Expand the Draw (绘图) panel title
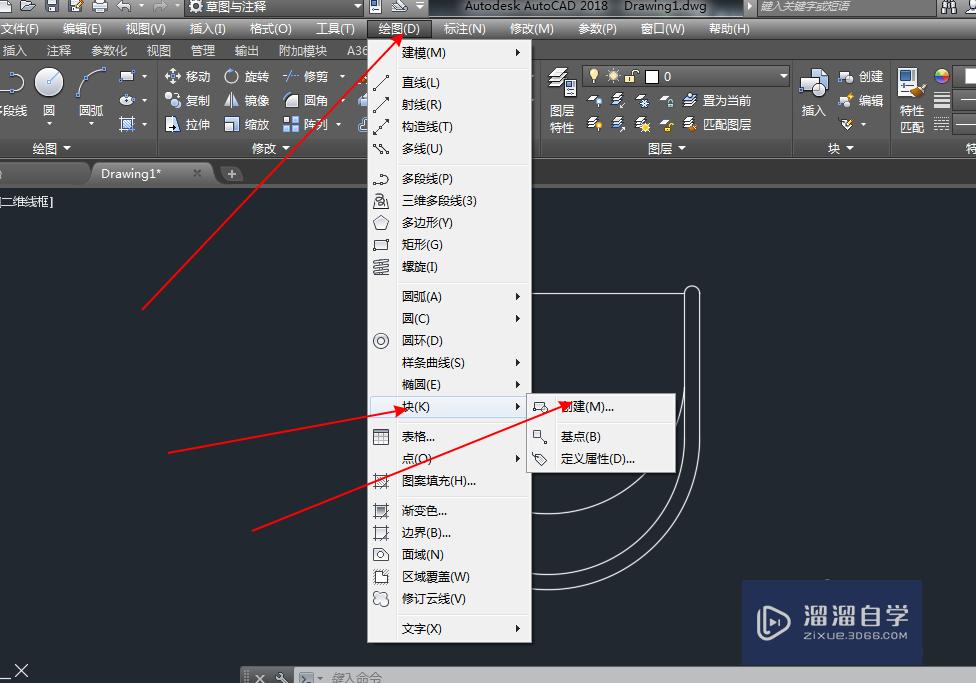Viewport: 976px width, 683px height. pyautogui.click(x=52, y=148)
